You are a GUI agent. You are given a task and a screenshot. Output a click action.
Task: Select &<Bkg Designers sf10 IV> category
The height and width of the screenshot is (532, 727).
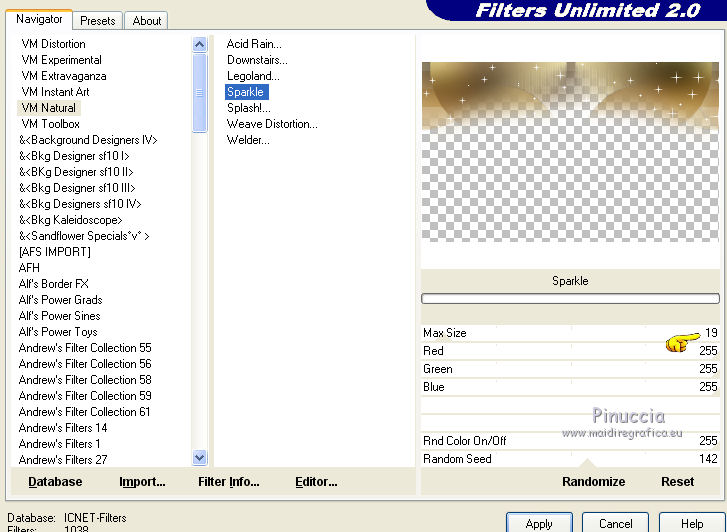coord(80,204)
